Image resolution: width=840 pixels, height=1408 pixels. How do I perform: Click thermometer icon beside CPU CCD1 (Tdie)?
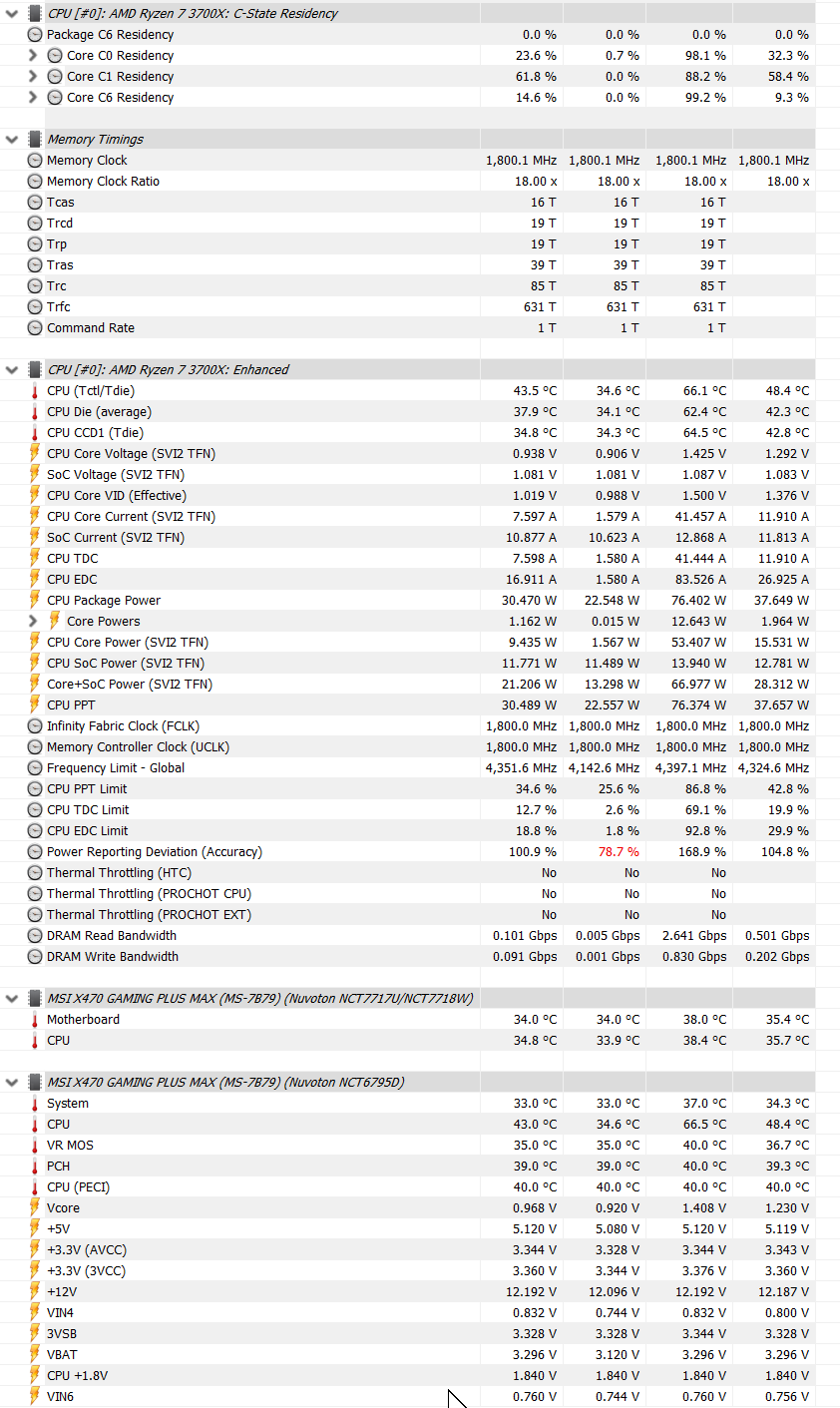pos(35,433)
